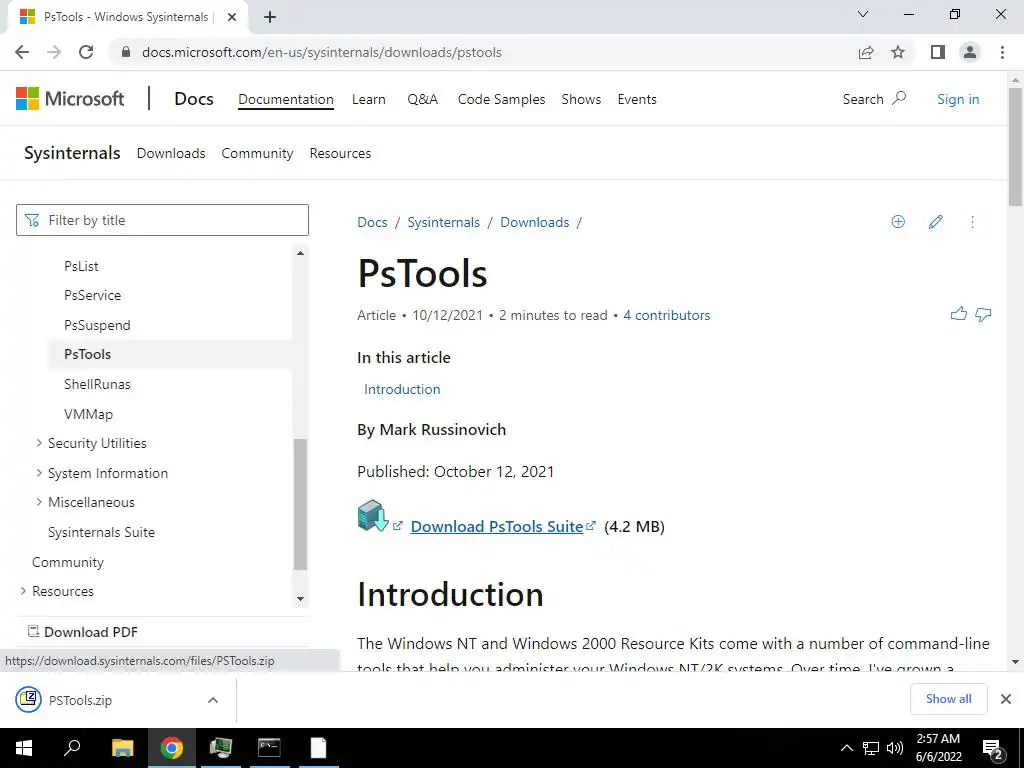Select PsList in sidebar tree
Image resolution: width=1024 pixels, height=768 pixels.
(x=81, y=266)
